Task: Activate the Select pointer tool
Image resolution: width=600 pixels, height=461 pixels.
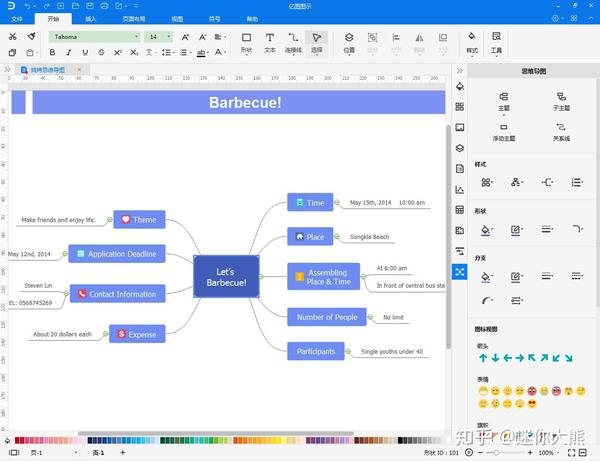Action: (316, 42)
